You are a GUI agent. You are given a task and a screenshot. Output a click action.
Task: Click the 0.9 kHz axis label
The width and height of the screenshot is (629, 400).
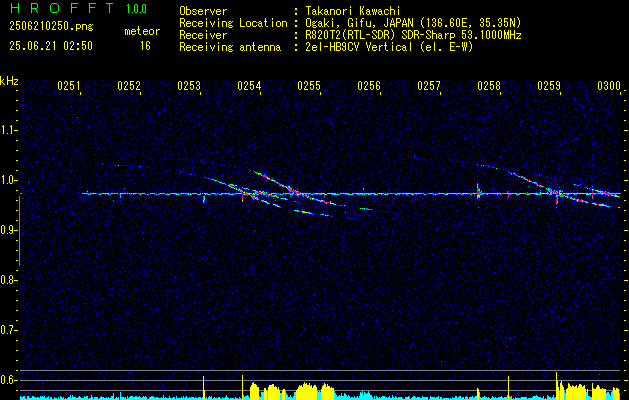pos(8,230)
